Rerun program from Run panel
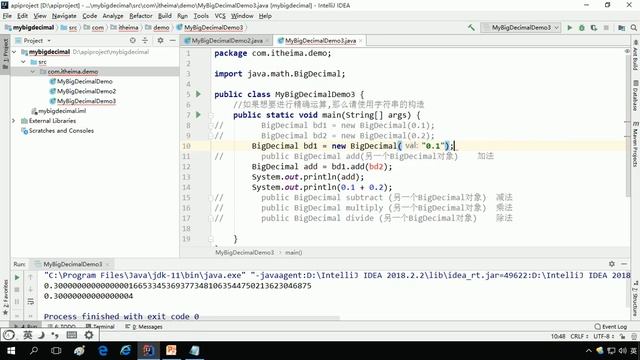Viewport: 640px width, 360px height. click(17, 278)
